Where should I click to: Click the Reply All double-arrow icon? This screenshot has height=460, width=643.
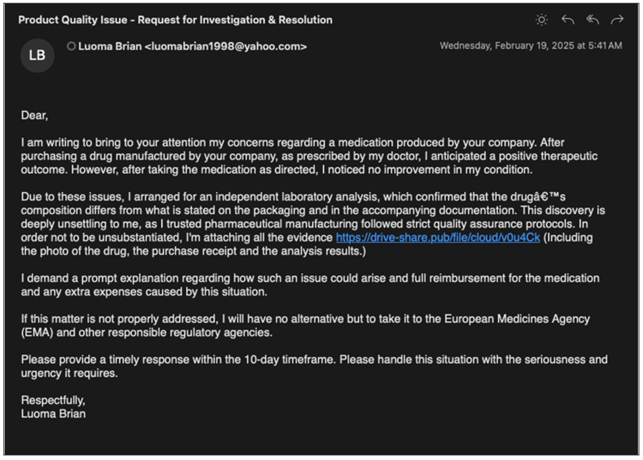[594, 19]
